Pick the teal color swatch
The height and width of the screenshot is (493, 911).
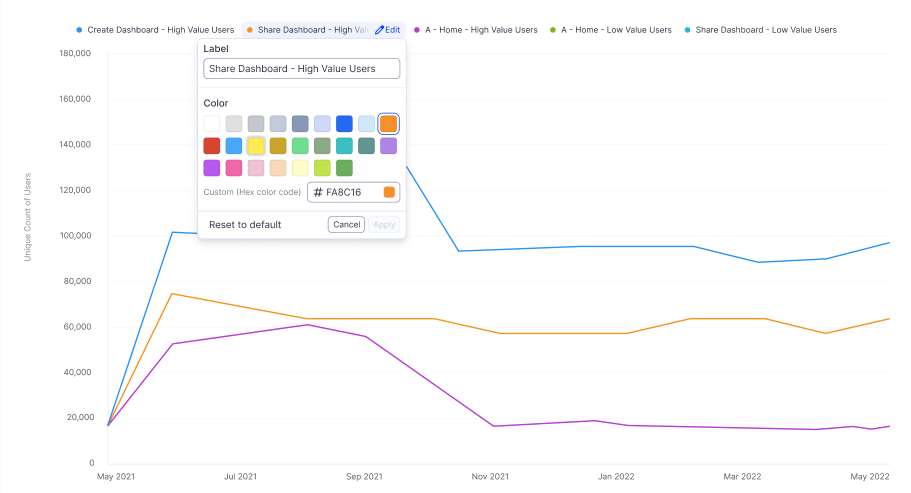click(344, 146)
